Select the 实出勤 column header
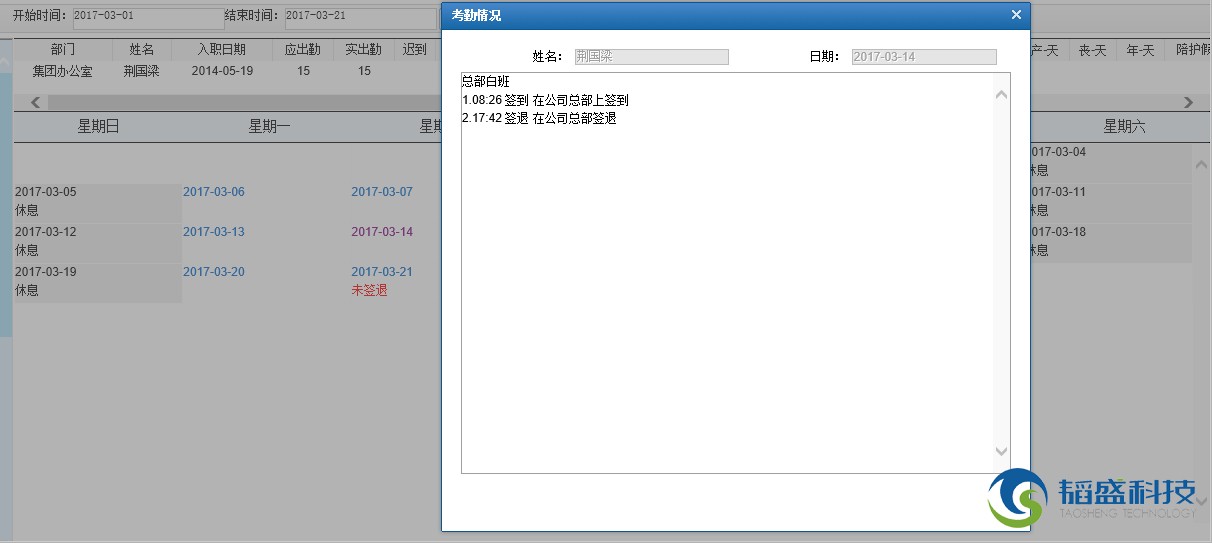The image size is (1212, 543). (364, 49)
